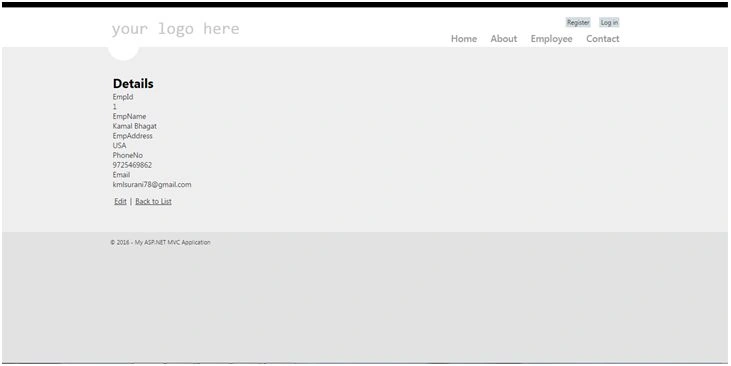Click the 2016 copyright footer text
This screenshot has width=731, height=366.
point(160,242)
